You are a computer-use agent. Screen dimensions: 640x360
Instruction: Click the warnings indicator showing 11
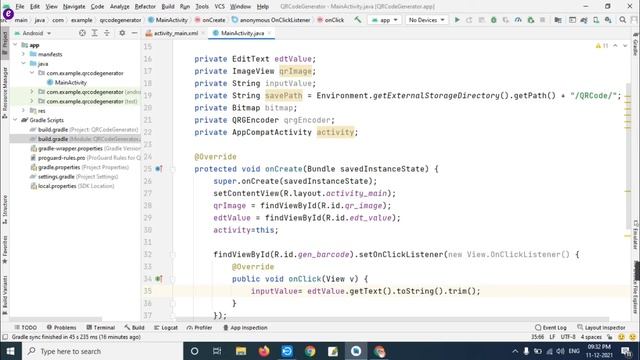(602, 46)
